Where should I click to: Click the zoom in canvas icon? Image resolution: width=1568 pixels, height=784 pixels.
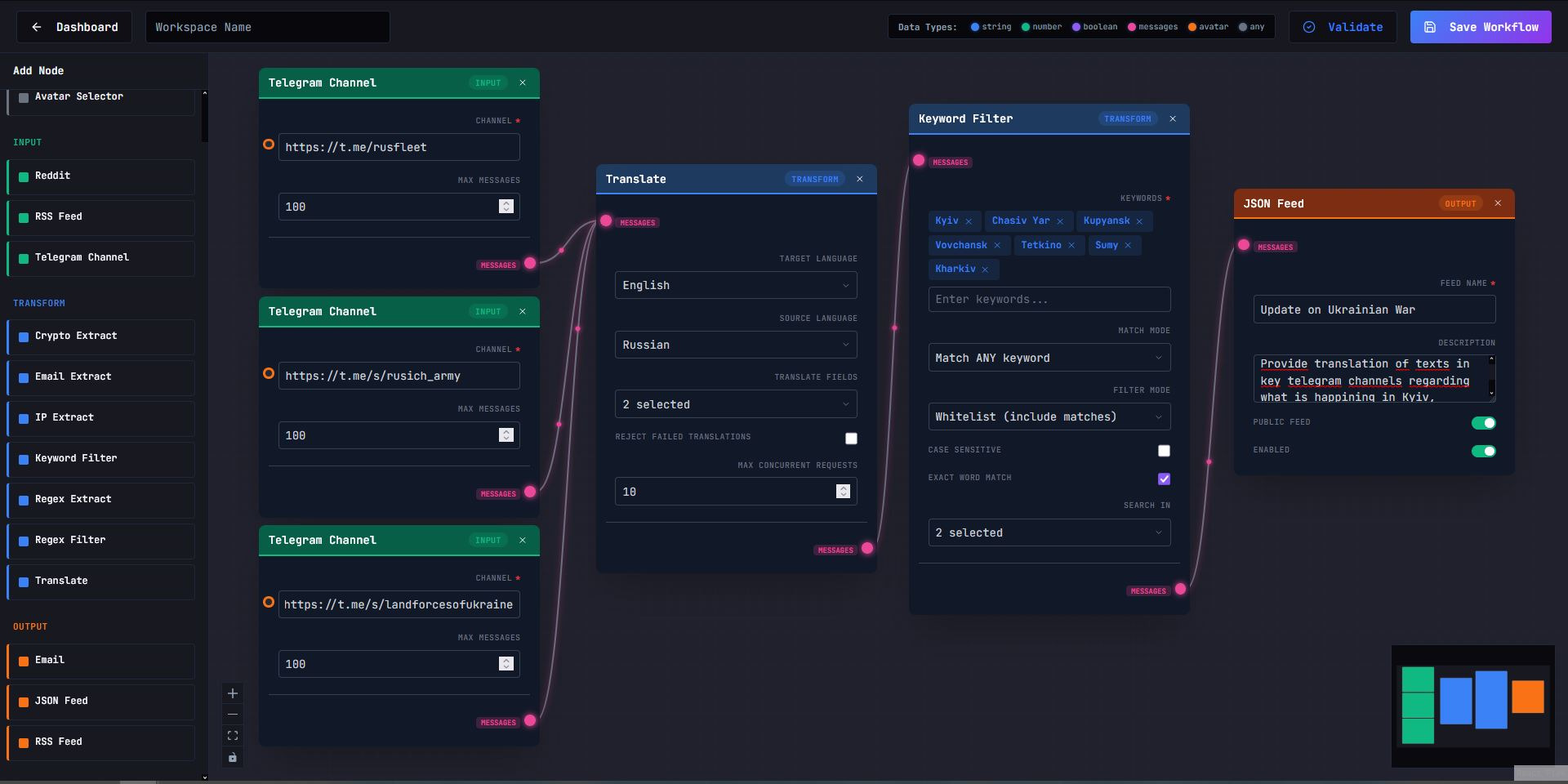[x=233, y=693]
